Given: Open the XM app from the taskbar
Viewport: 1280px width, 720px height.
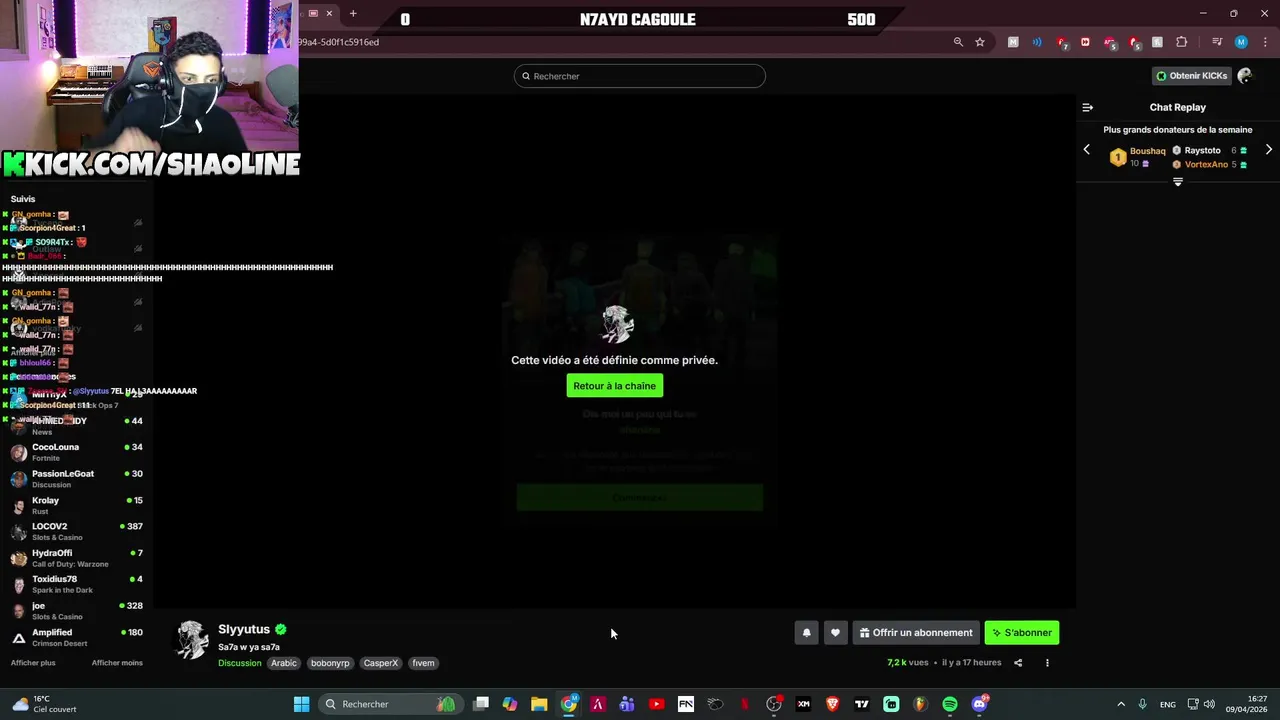Looking at the screenshot, I should 803,704.
